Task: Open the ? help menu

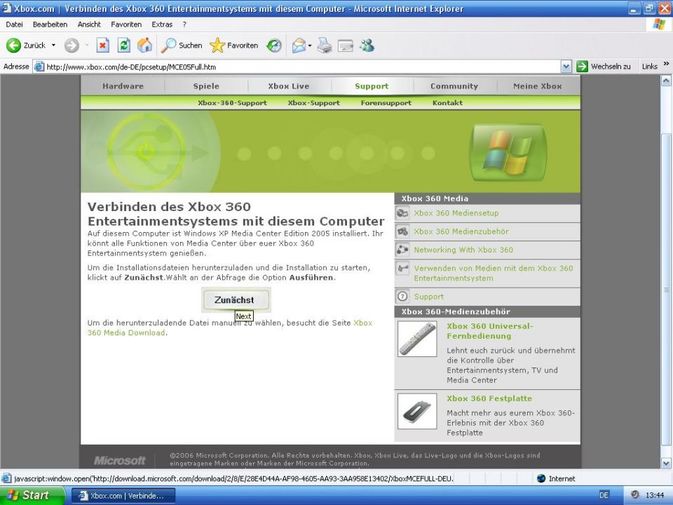Action: click(185, 24)
